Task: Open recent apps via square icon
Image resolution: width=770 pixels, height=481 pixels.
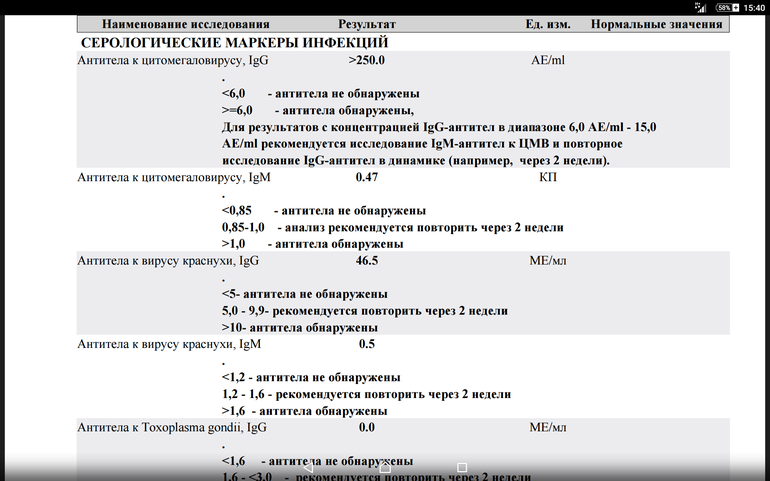Action: coord(461,467)
